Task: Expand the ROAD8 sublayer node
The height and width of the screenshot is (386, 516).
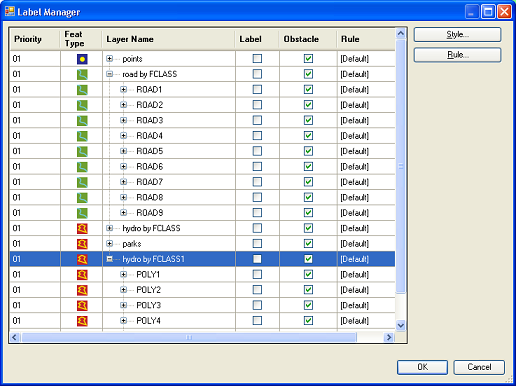Action: point(123,197)
